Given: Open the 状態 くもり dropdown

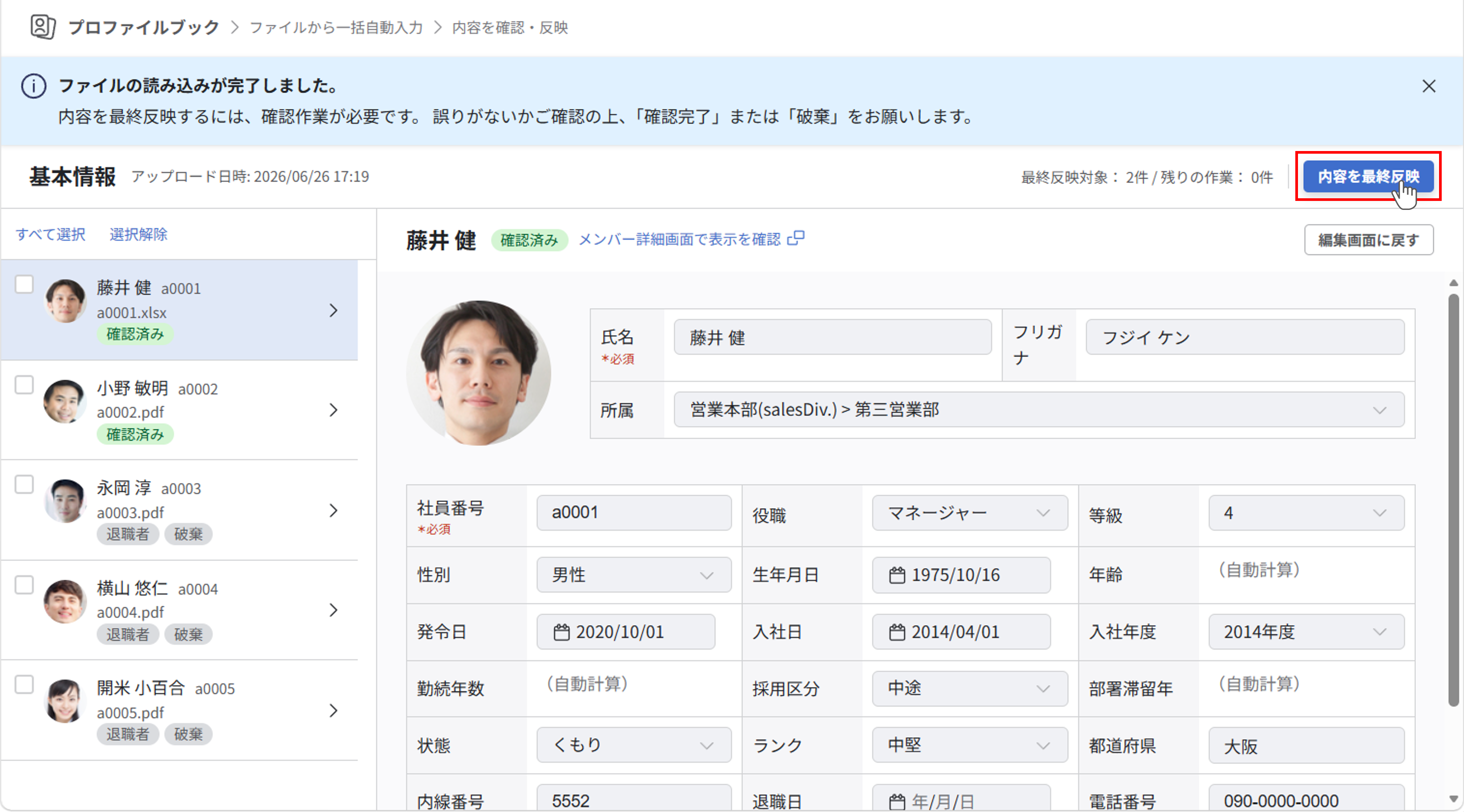Looking at the screenshot, I should click(x=634, y=745).
